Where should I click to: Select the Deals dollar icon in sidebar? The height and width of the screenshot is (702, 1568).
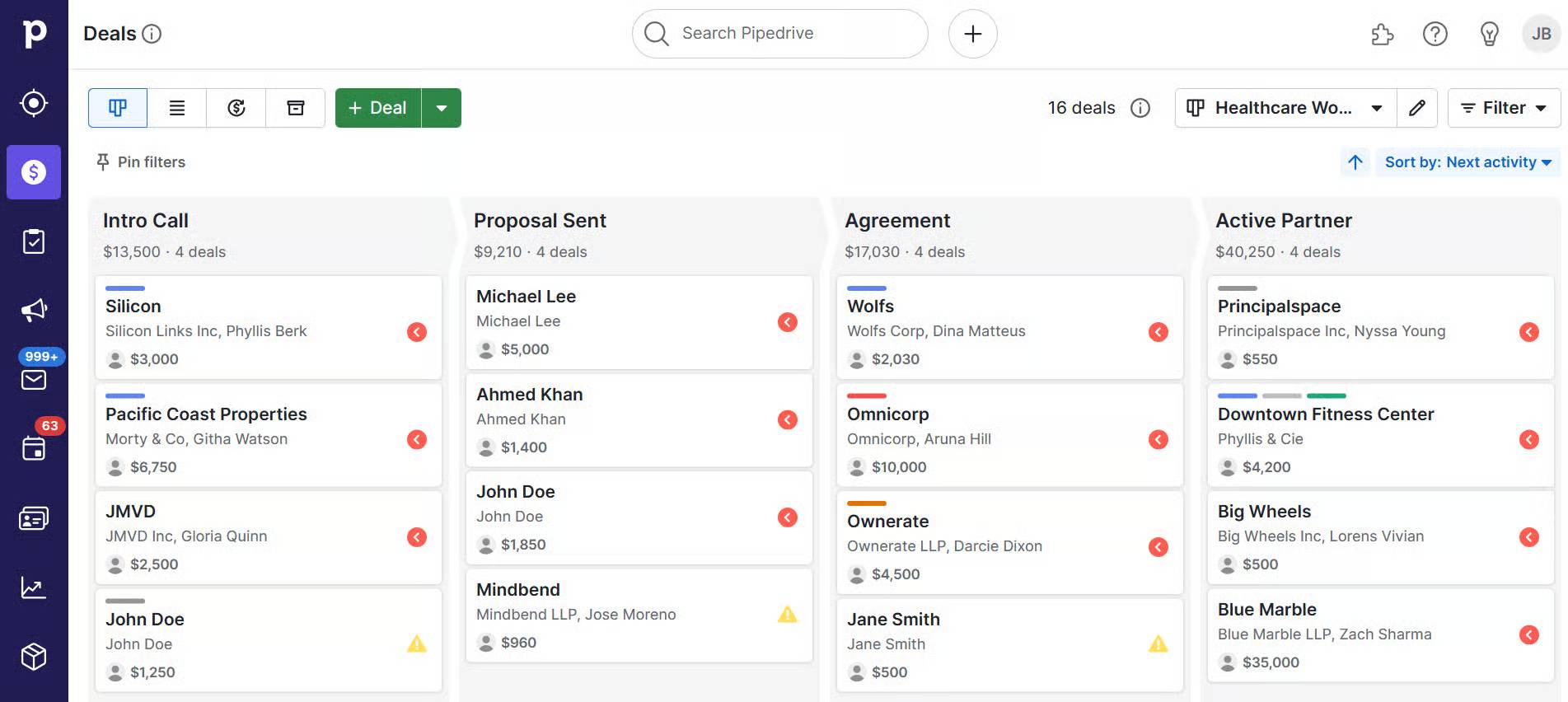pos(34,172)
